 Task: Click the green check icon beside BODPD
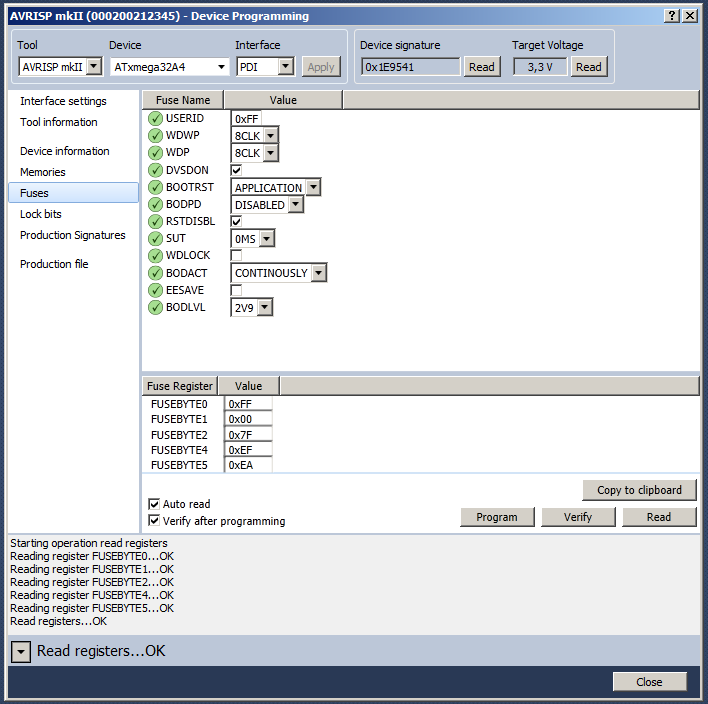[155, 205]
